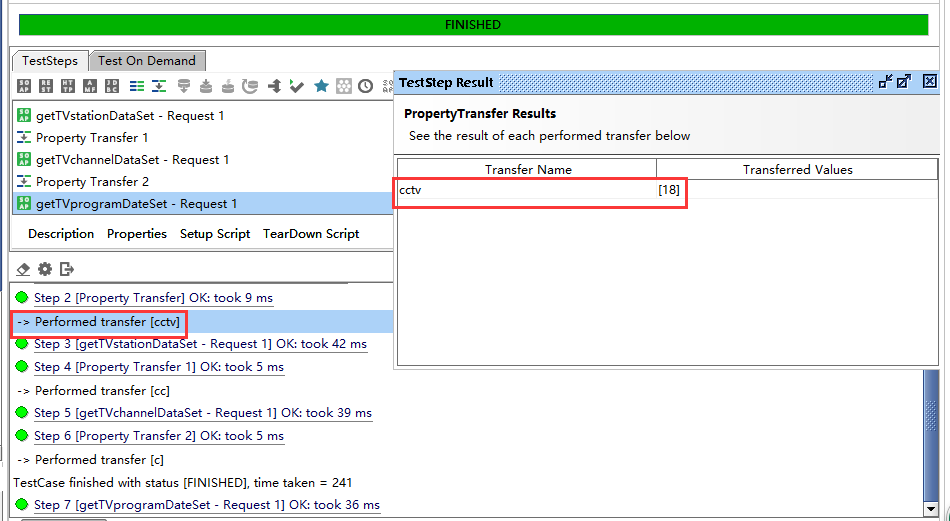Image resolution: width=950 pixels, height=521 pixels.
Task: Click the Transferred Values column header
Action: (797, 170)
